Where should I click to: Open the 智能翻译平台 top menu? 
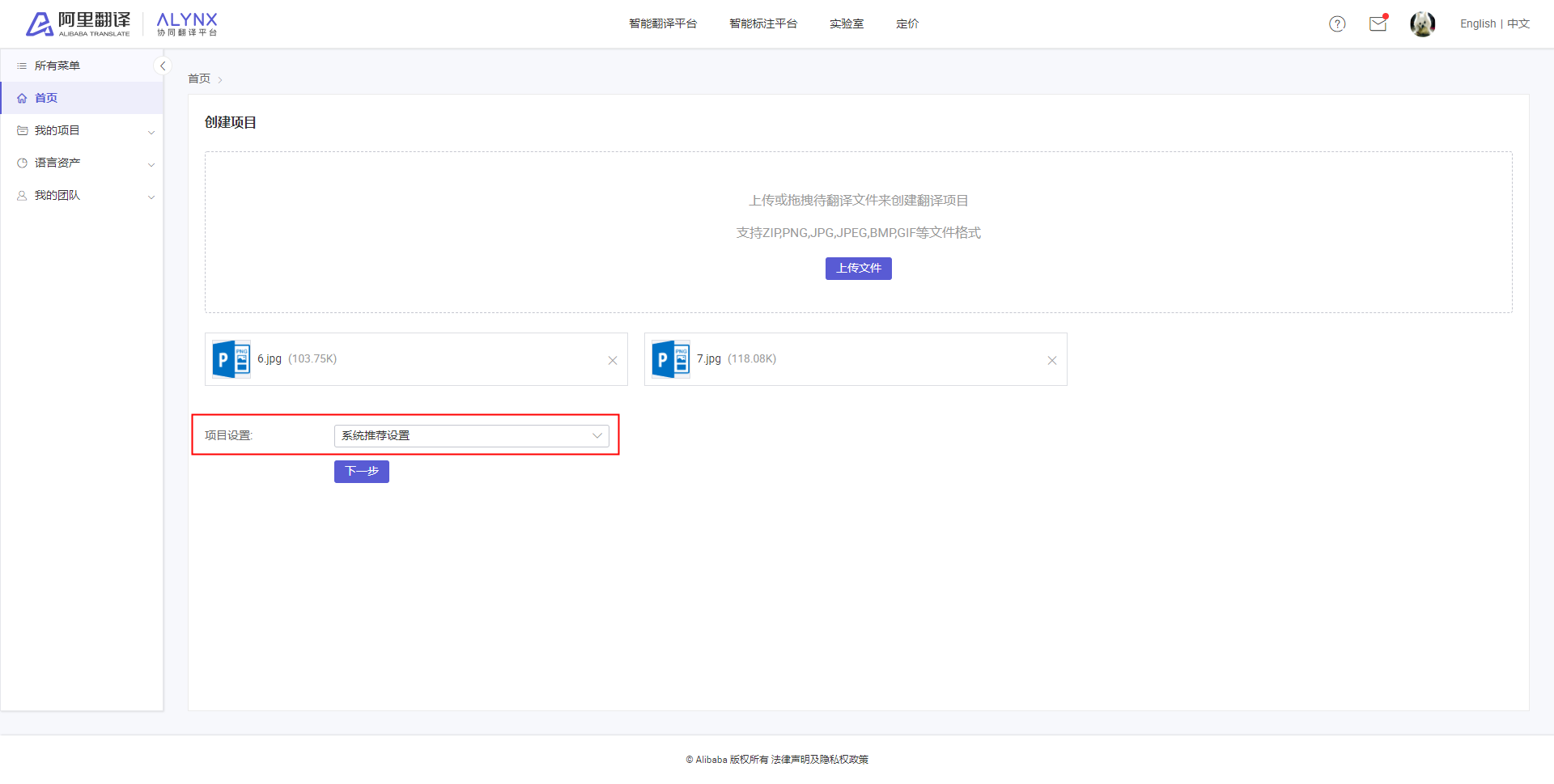(663, 24)
